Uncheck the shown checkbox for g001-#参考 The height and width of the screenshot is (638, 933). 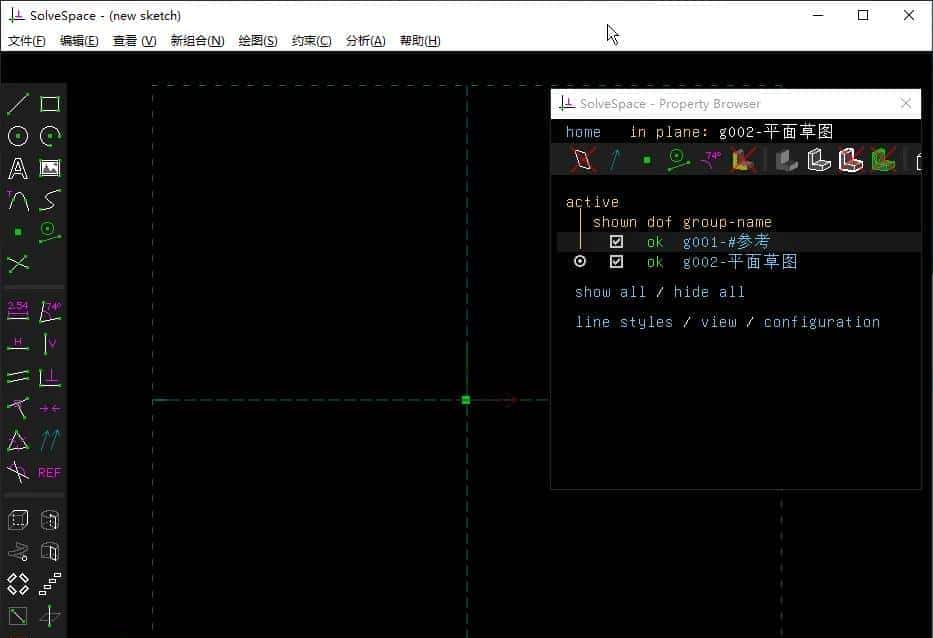(x=616, y=241)
